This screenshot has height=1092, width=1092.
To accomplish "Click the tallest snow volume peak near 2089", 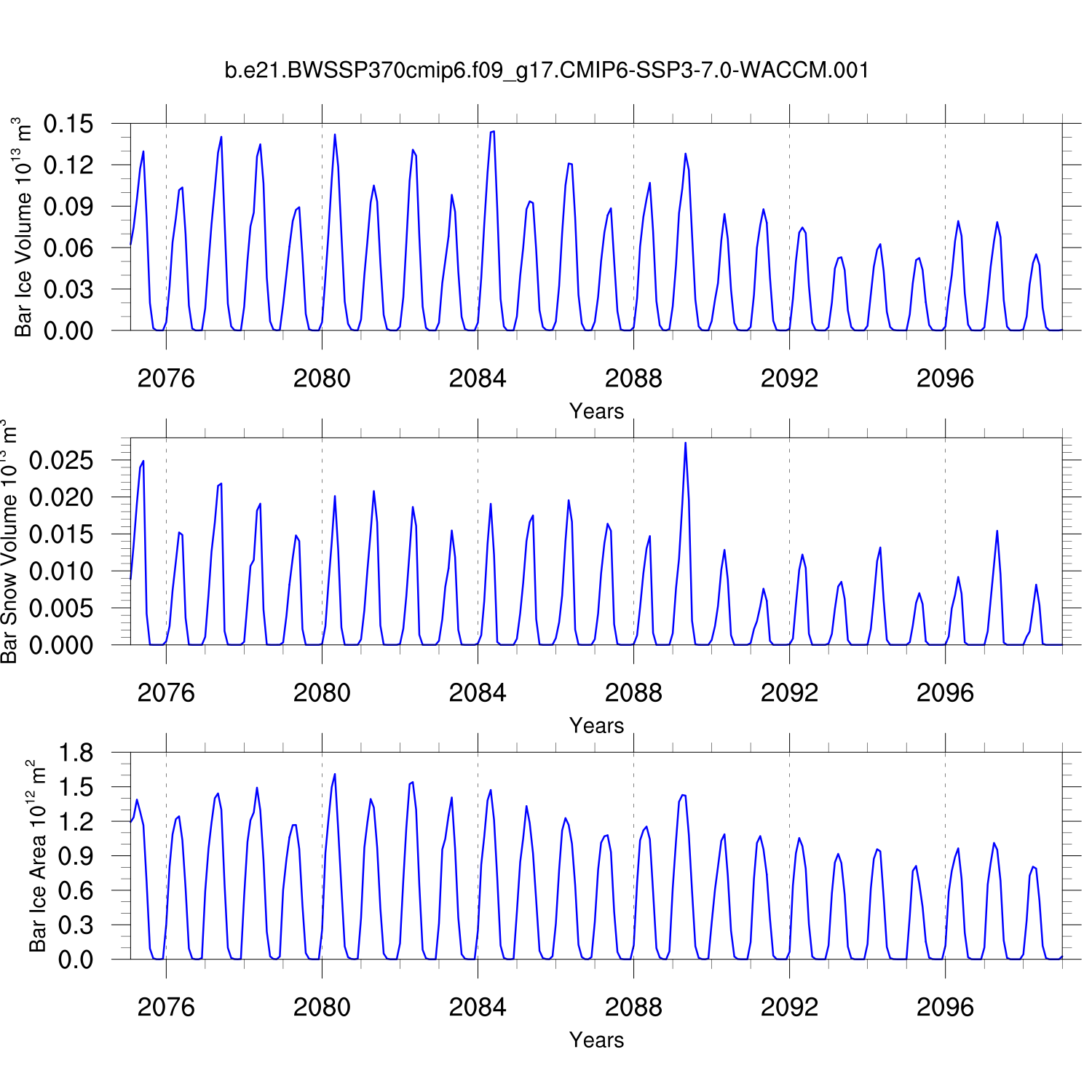I will [685, 443].
